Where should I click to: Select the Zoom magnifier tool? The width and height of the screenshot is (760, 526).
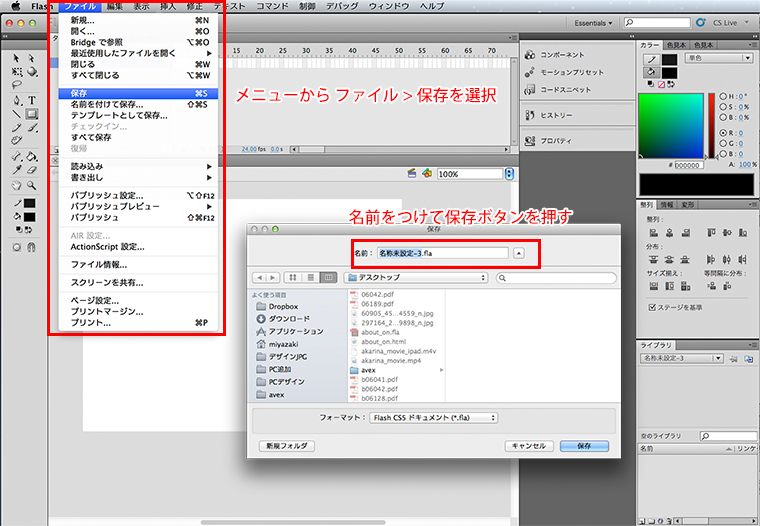[32, 185]
